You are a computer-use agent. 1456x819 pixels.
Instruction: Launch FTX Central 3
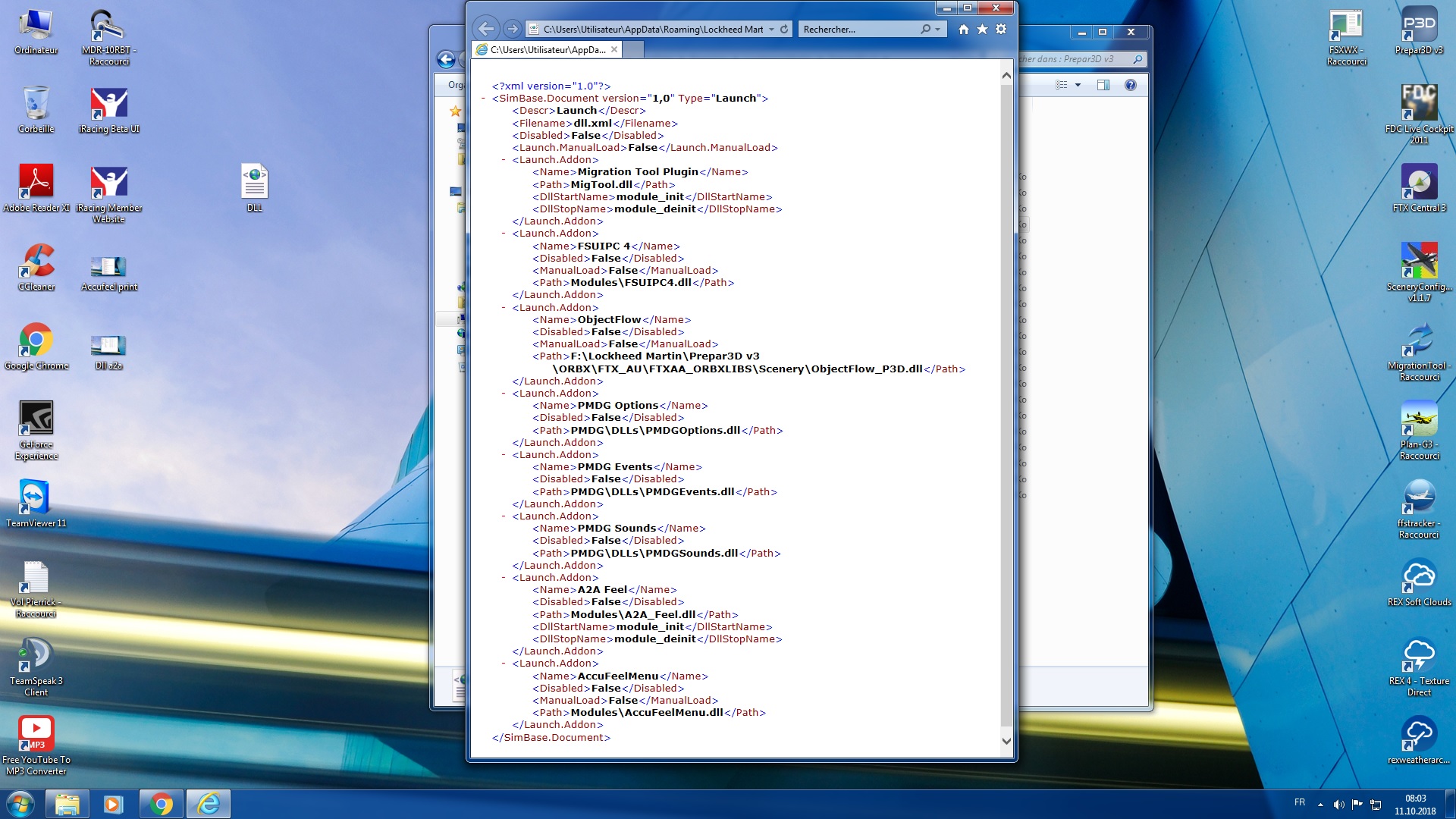click(1419, 189)
